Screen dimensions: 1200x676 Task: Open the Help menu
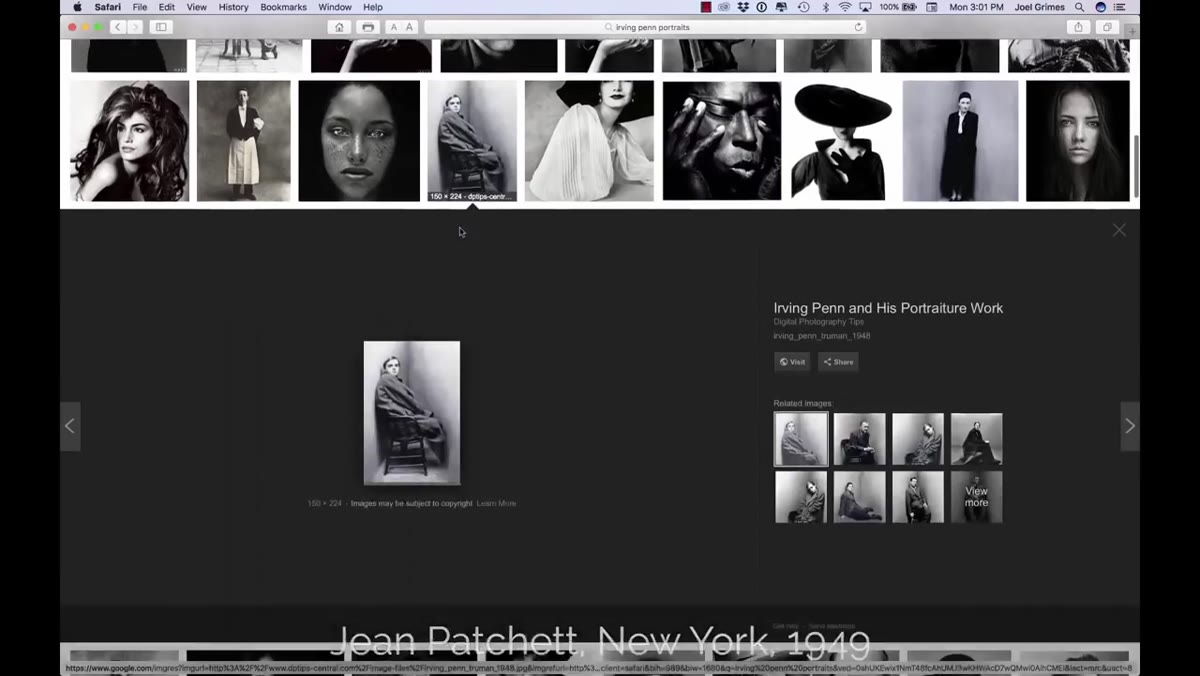point(373,7)
